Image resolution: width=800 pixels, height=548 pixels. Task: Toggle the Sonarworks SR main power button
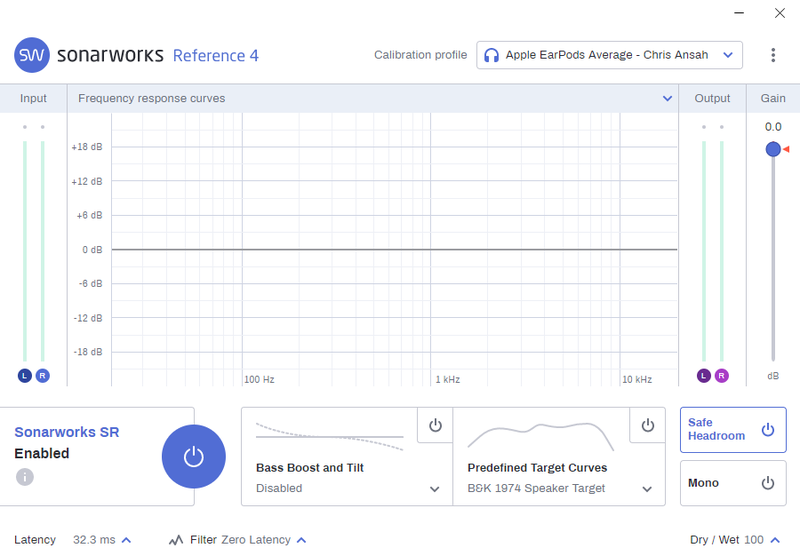tap(194, 457)
